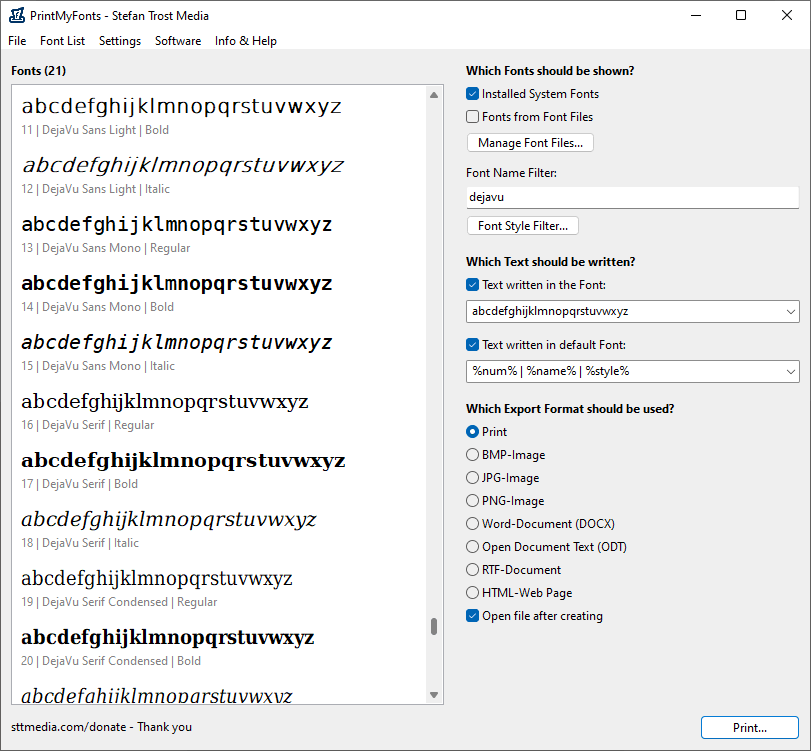This screenshot has height=751, width=811.
Task: Open the Font List menu
Action: click(x=62, y=41)
